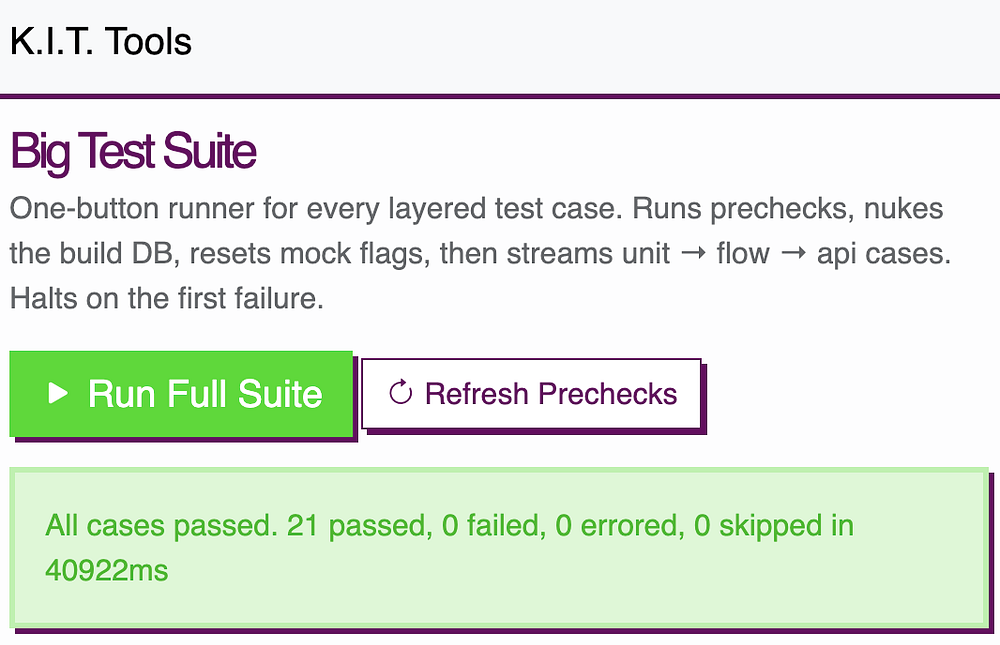Click the "api cases" text in description

[880, 254]
